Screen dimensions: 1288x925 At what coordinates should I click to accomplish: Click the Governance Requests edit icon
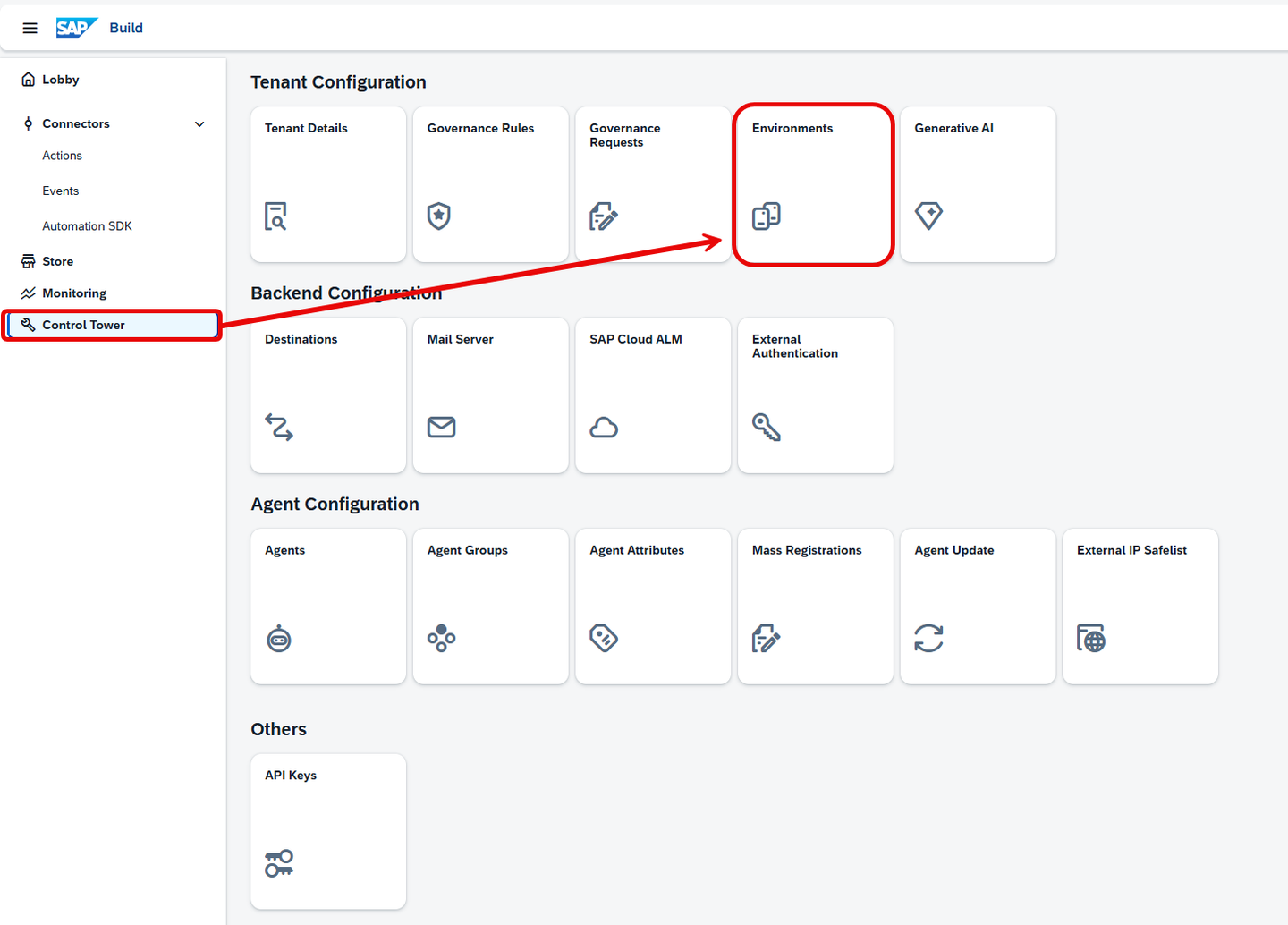point(604,216)
